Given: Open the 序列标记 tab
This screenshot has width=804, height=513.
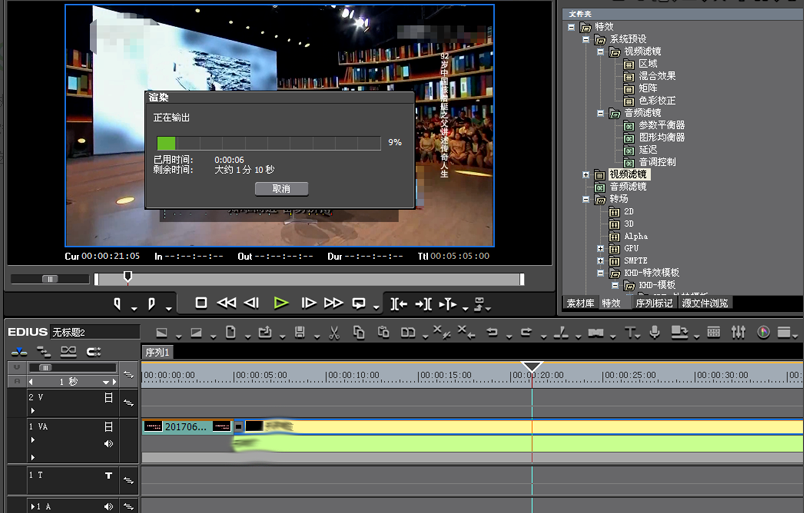Looking at the screenshot, I should (654, 303).
